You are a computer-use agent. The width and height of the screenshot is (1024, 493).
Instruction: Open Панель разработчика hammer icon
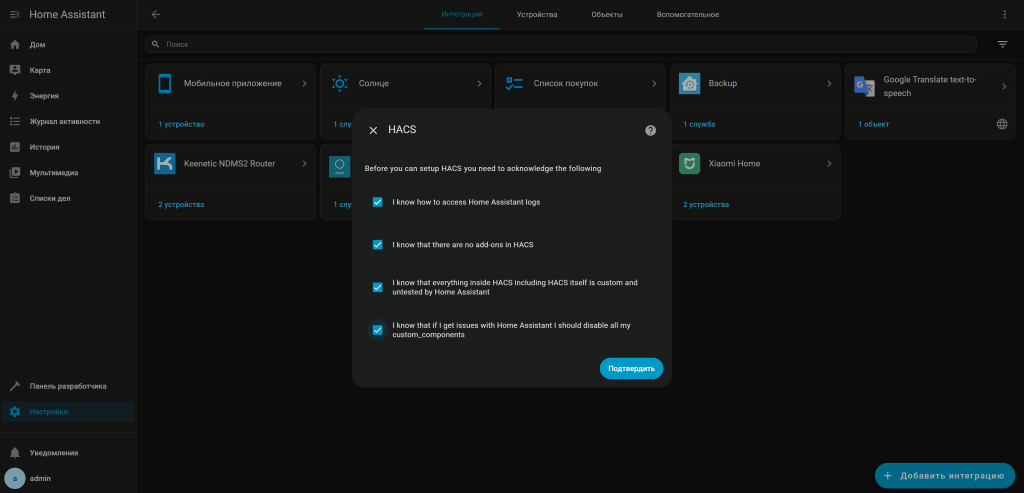(x=15, y=386)
